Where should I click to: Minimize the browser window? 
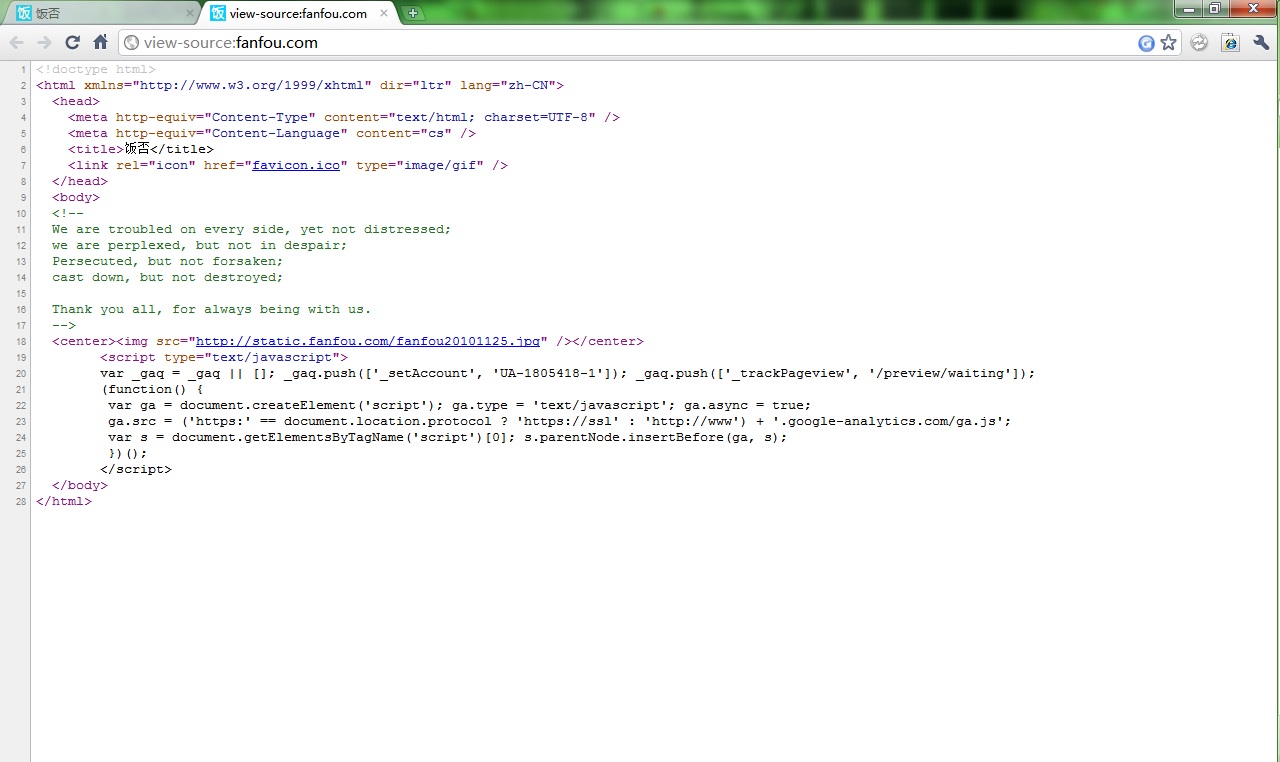coord(1189,9)
